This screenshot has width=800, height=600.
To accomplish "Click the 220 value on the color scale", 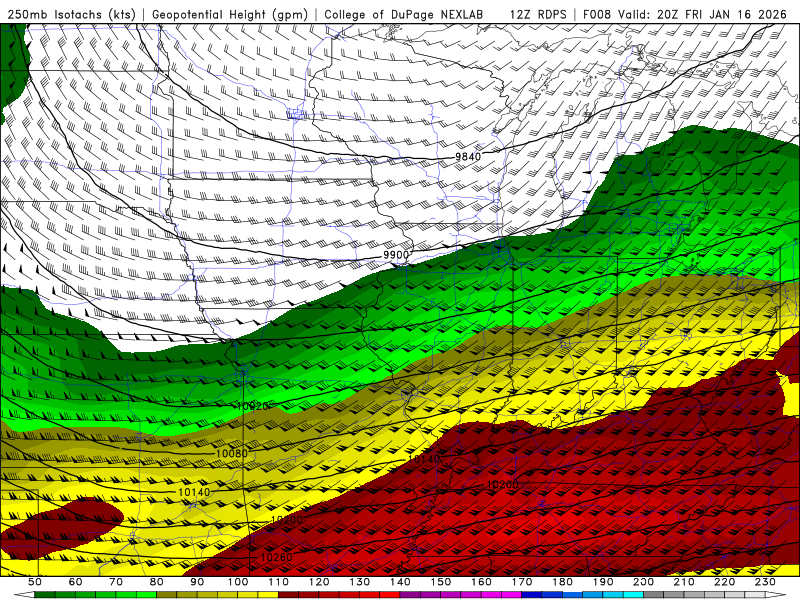I will pos(724,582).
